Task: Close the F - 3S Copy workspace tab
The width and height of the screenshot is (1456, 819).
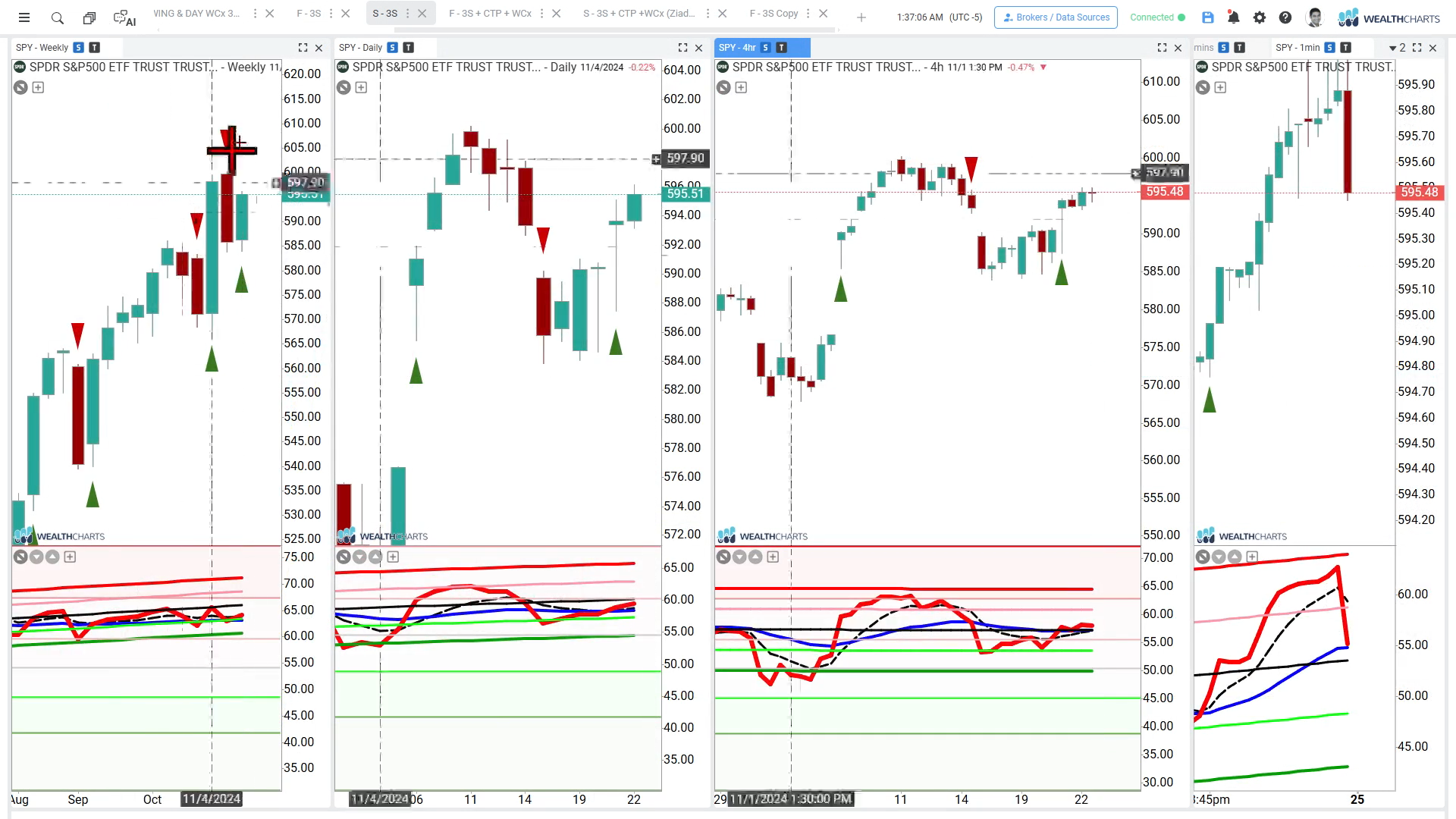Action: 824,14
